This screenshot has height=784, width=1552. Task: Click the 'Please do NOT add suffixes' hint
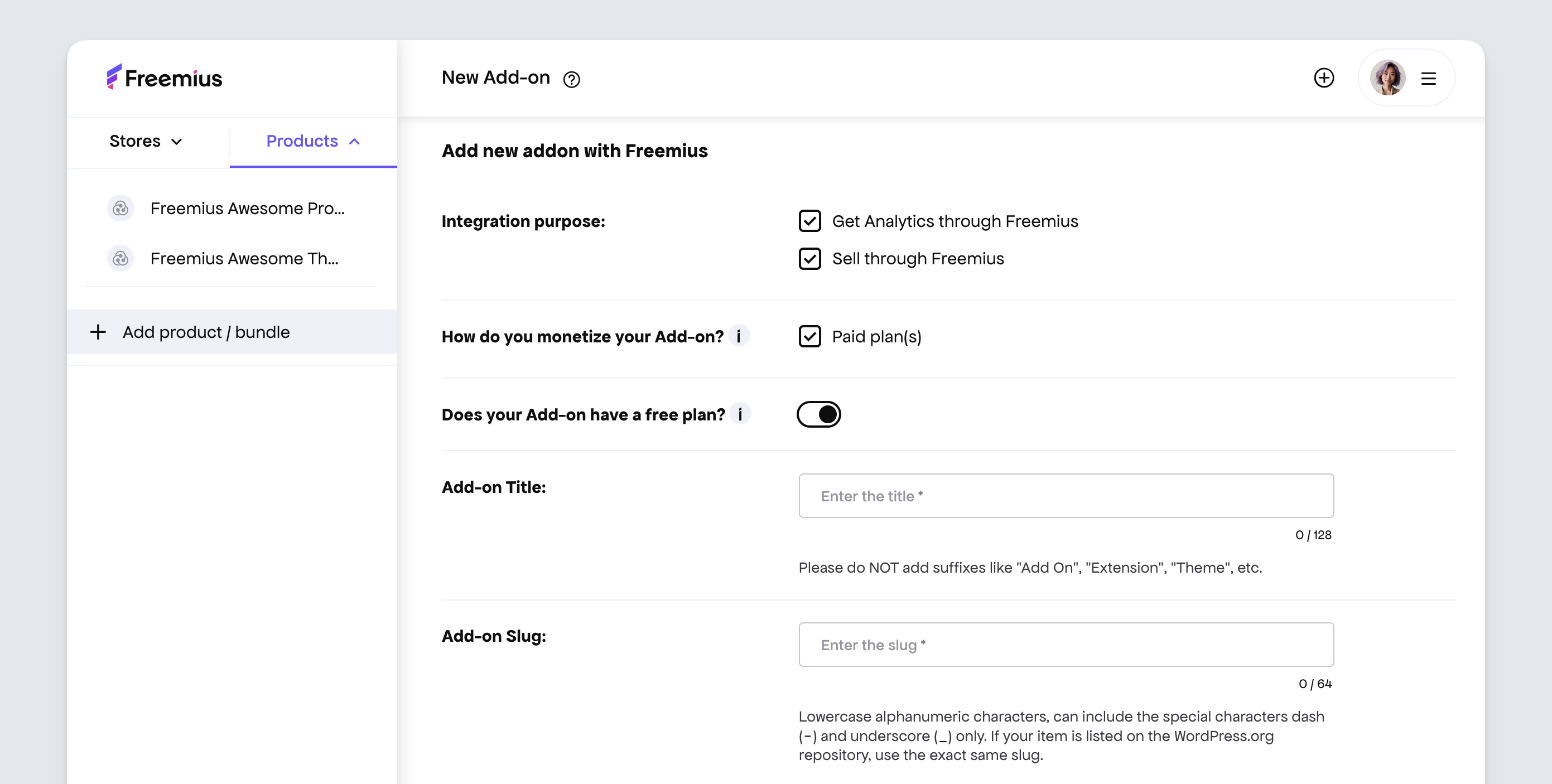[x=1030, y=568]
